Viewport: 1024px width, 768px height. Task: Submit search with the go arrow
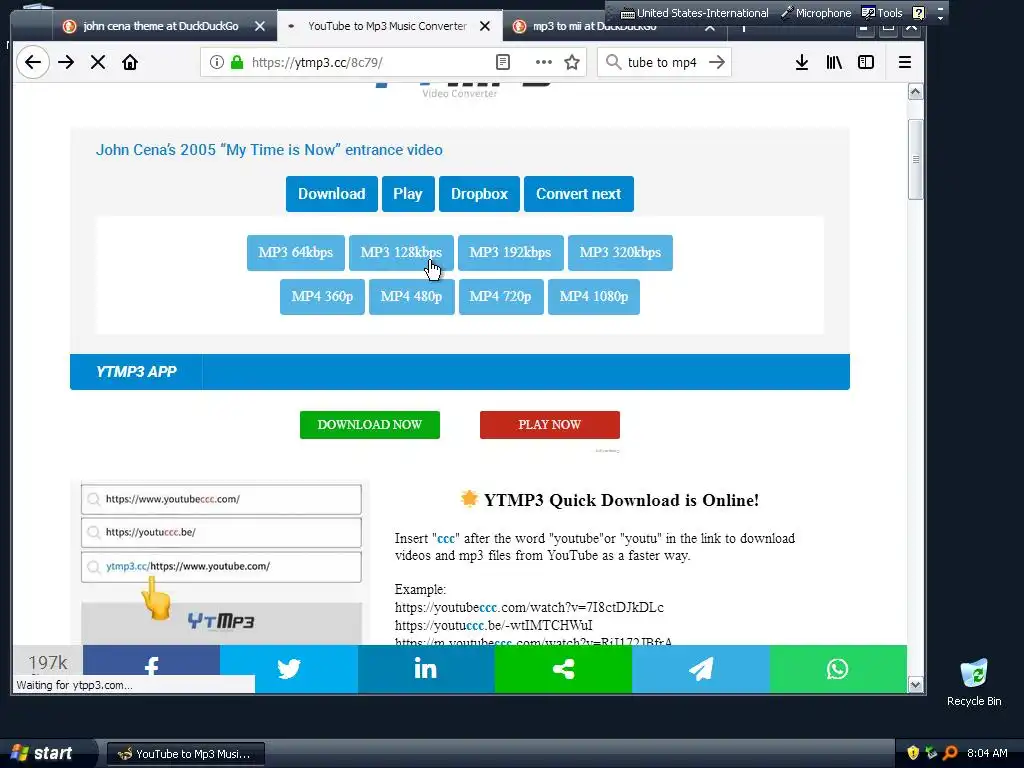point(717,62)
